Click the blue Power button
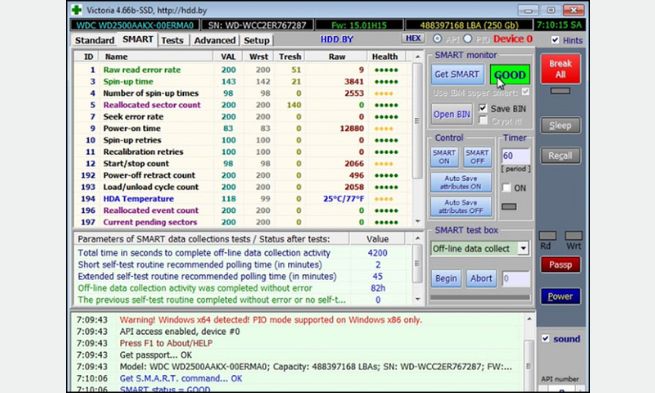 tap(560, 297)
